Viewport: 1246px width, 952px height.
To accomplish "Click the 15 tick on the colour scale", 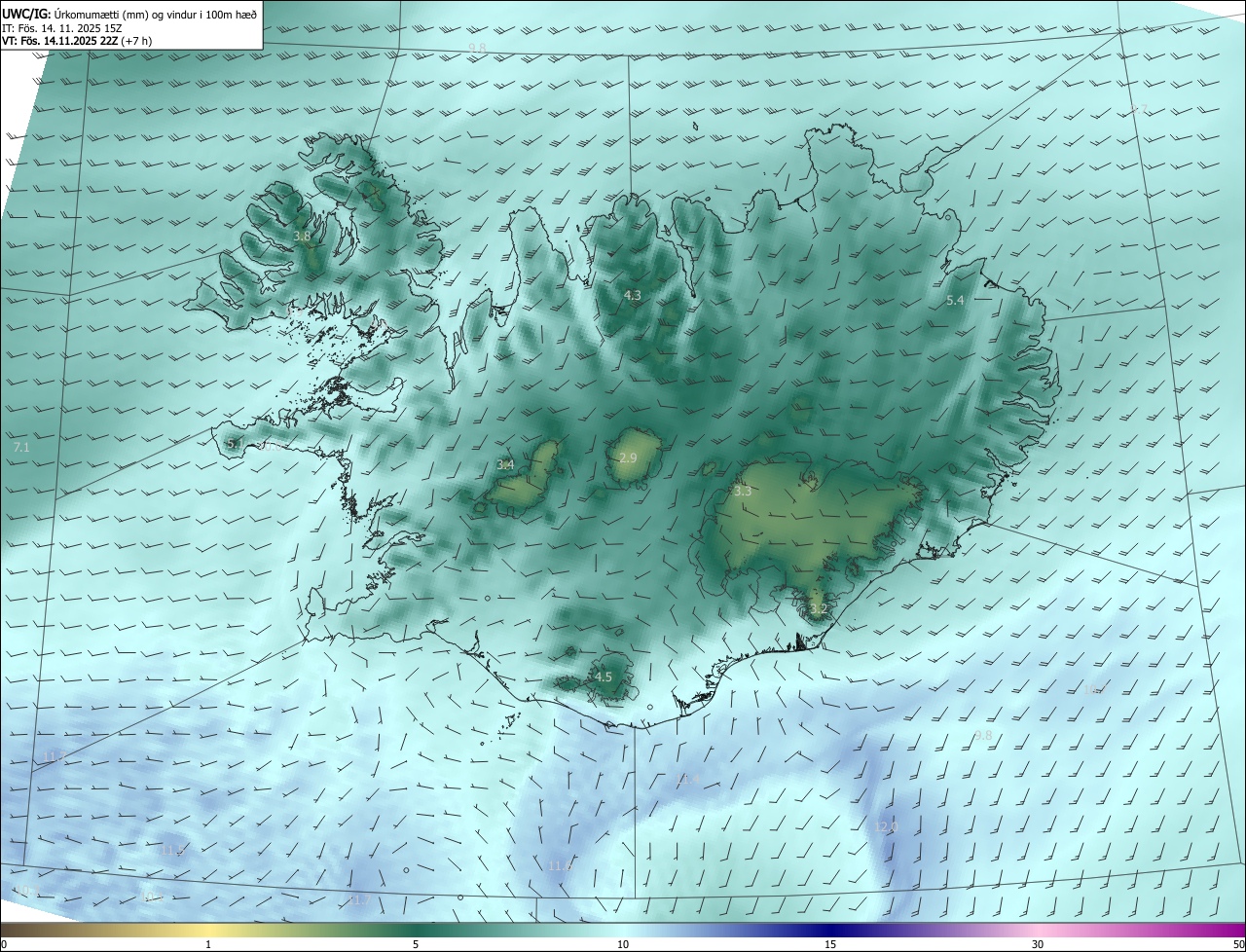I will coord(830,944).
